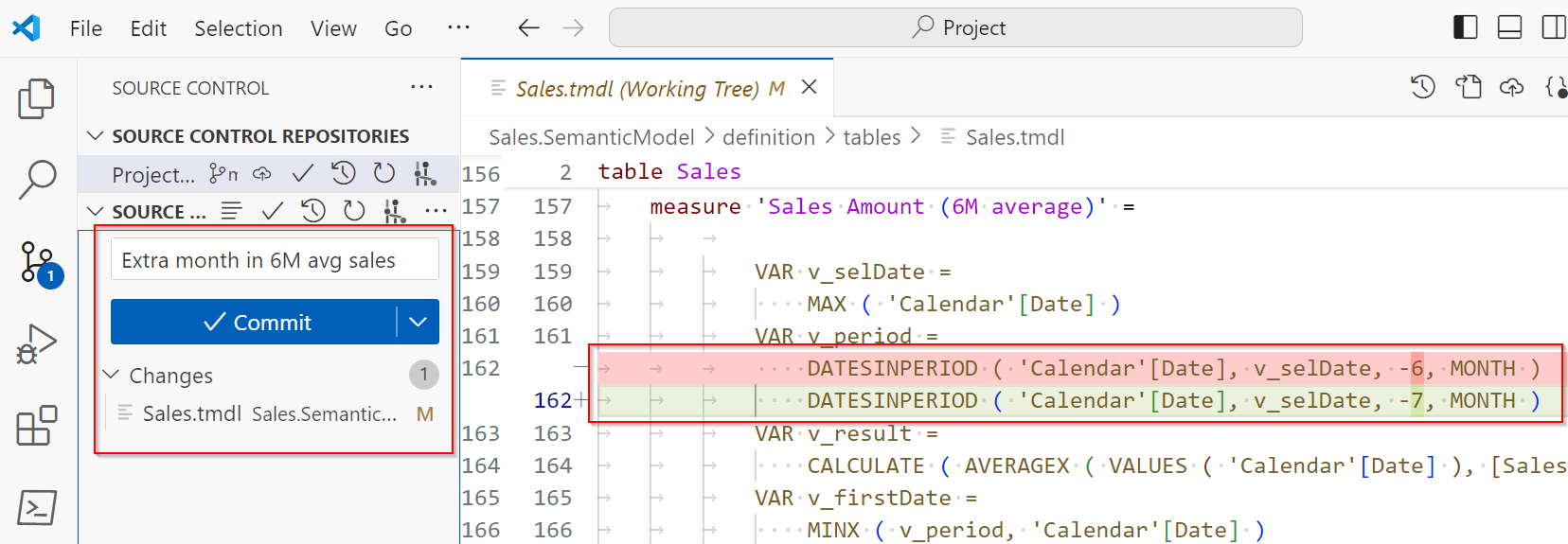1568x544 pixels.
Task: Click the Commit button
Action: click(x=254, y=322)
